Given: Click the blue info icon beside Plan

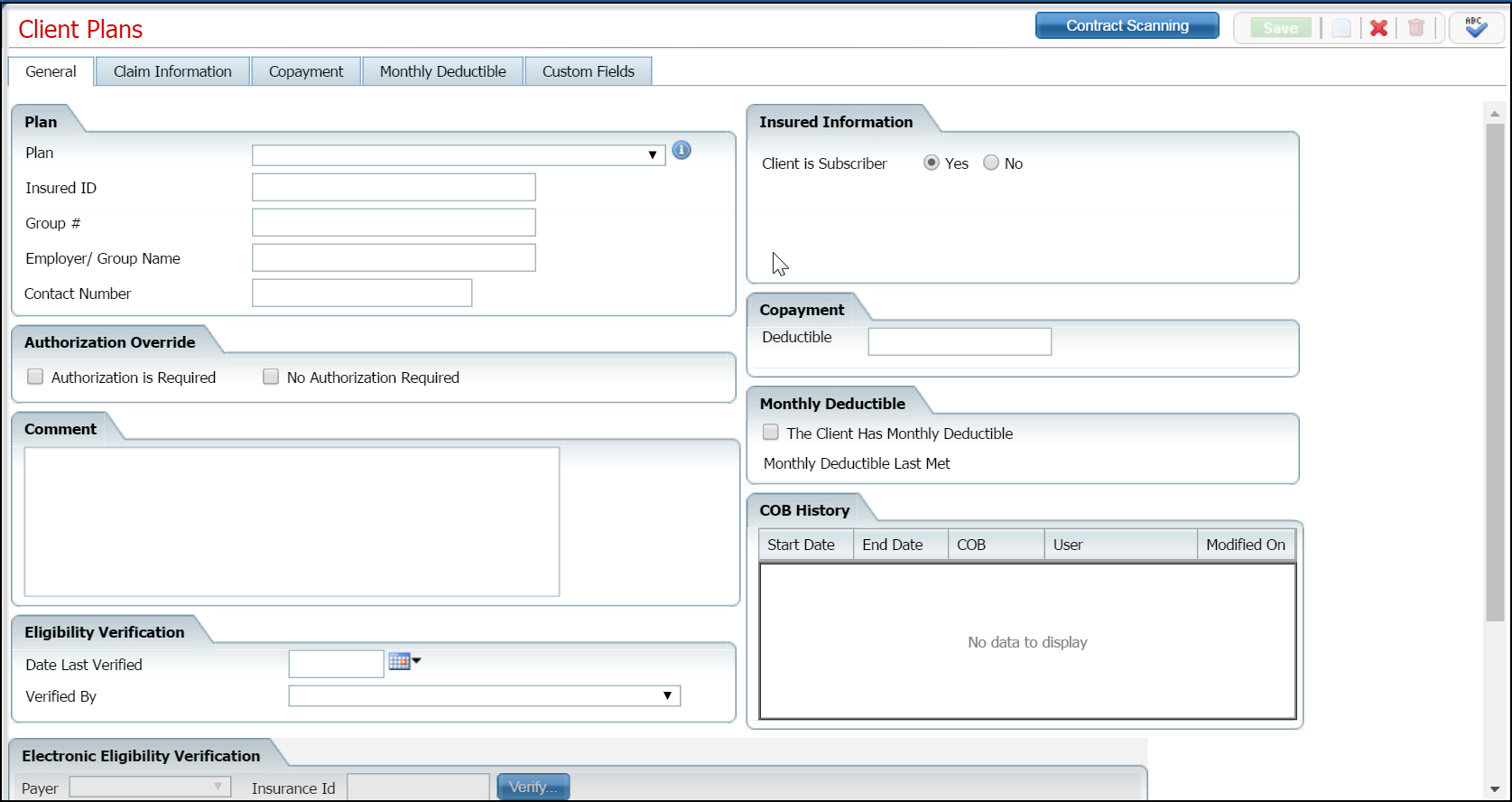Looking at the screenshot, I should pyautogui.click(x=682, y=151).
